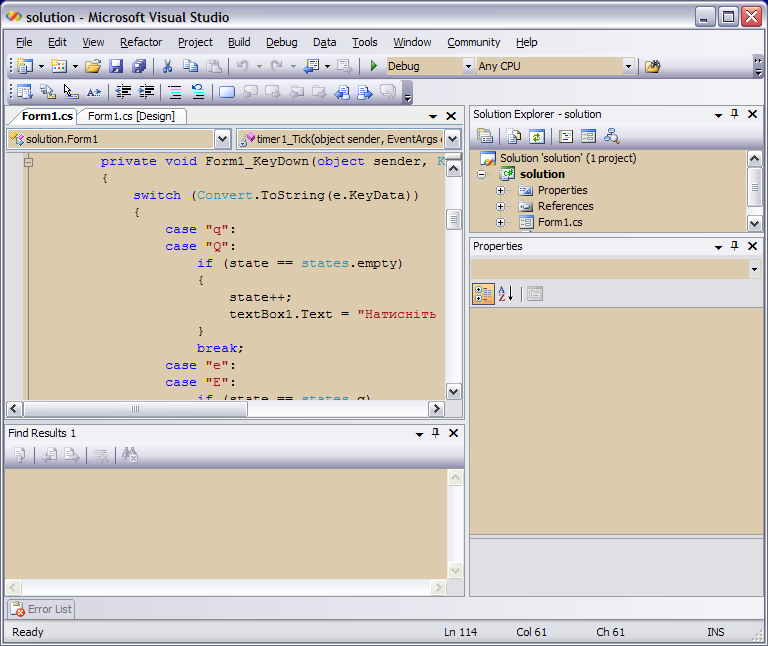Click the code editor horizontal scrollbar thumb
Screen dimensions: 768x646
pyautogui.click(x=136, y=408)
